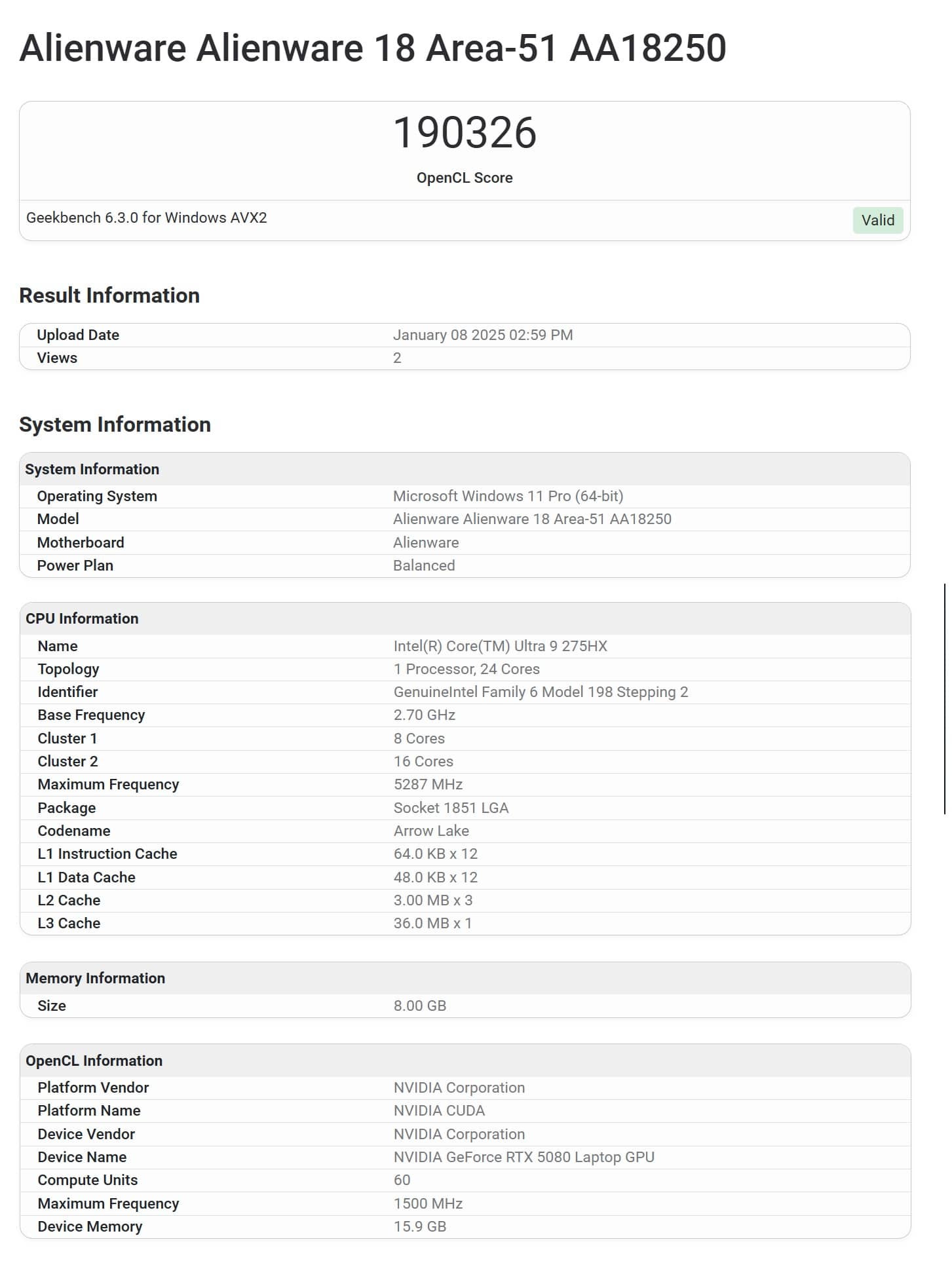Click the Model value in System Information table

532,519
